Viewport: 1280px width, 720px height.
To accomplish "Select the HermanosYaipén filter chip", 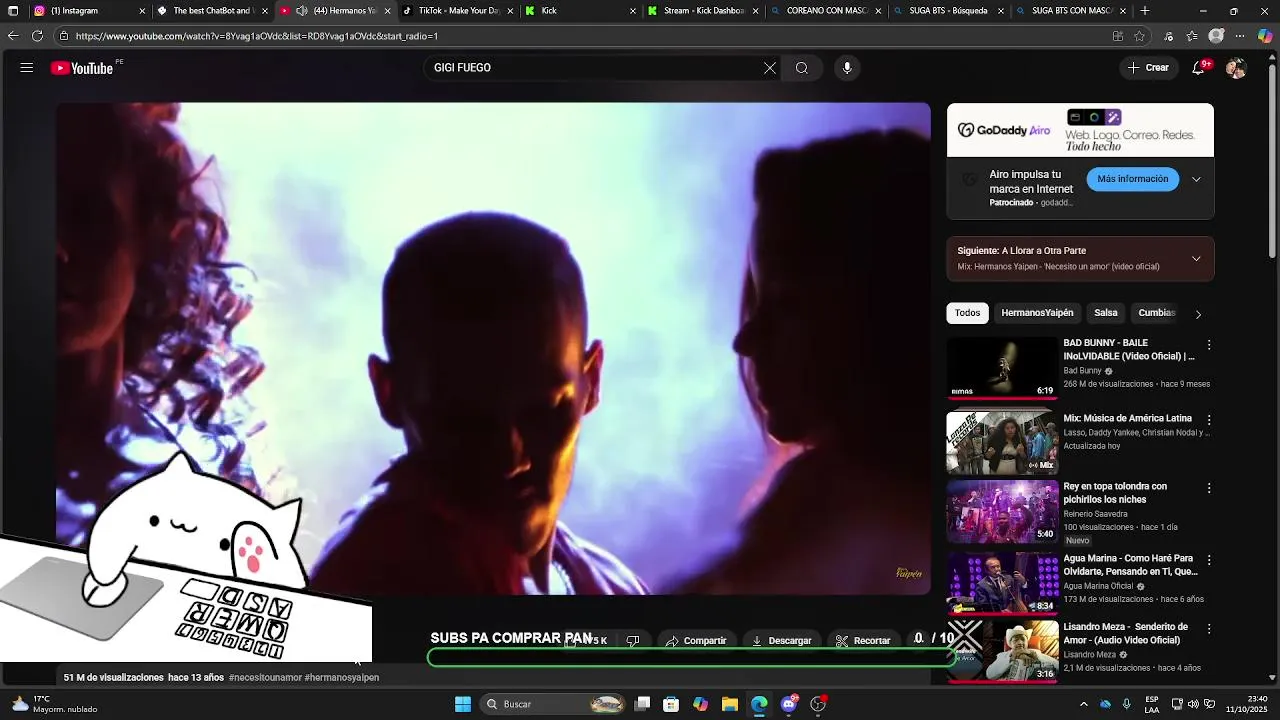I will coord(1037,313).
